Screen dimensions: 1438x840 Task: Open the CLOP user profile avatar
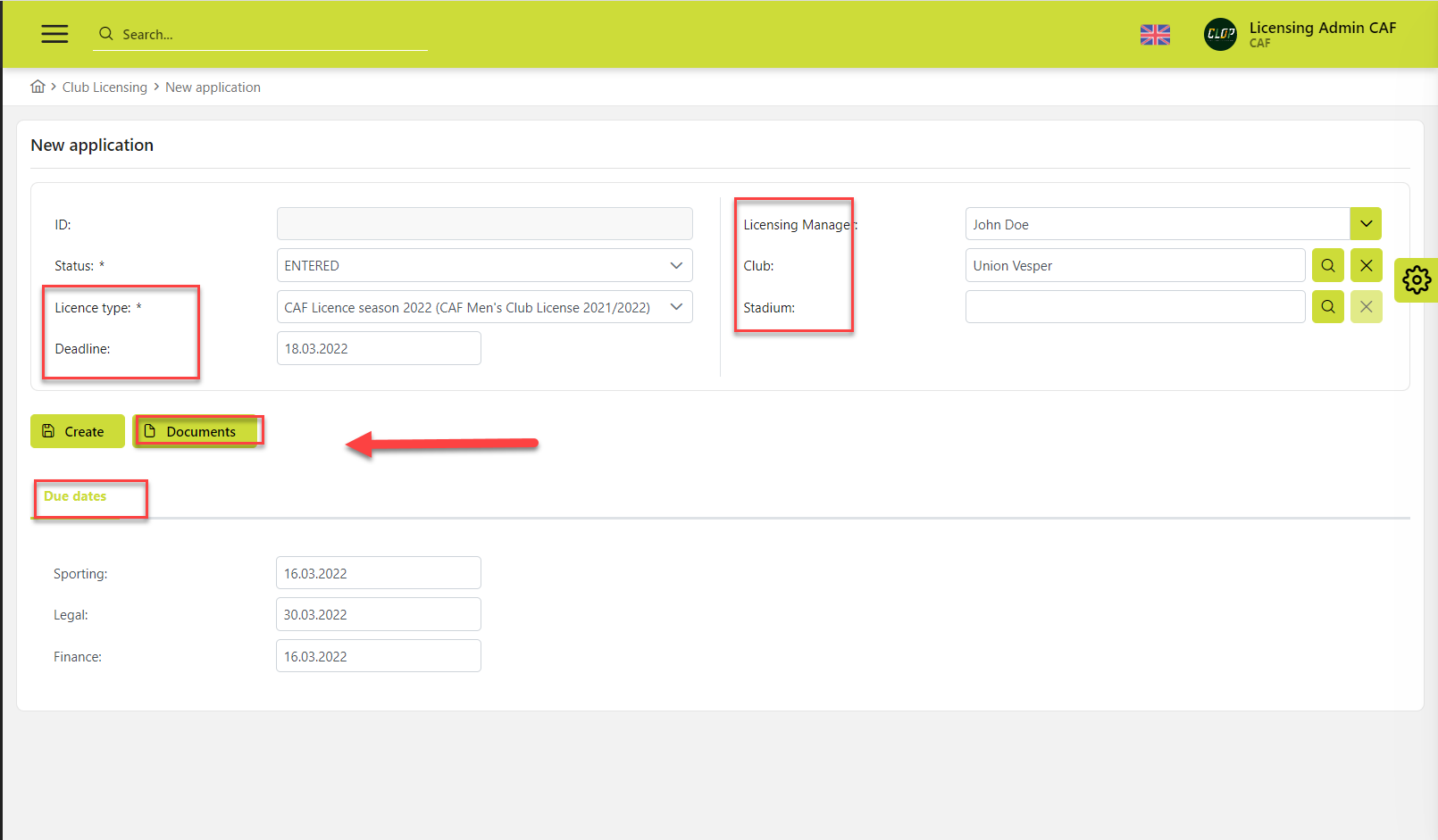(x=1220, y=35)
